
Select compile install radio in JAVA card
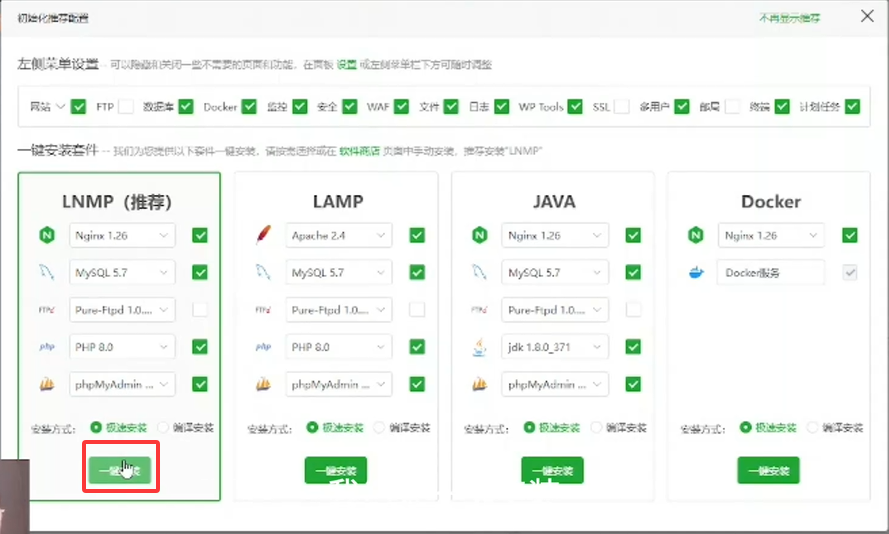pyautogui.click(x=596, y=427)
